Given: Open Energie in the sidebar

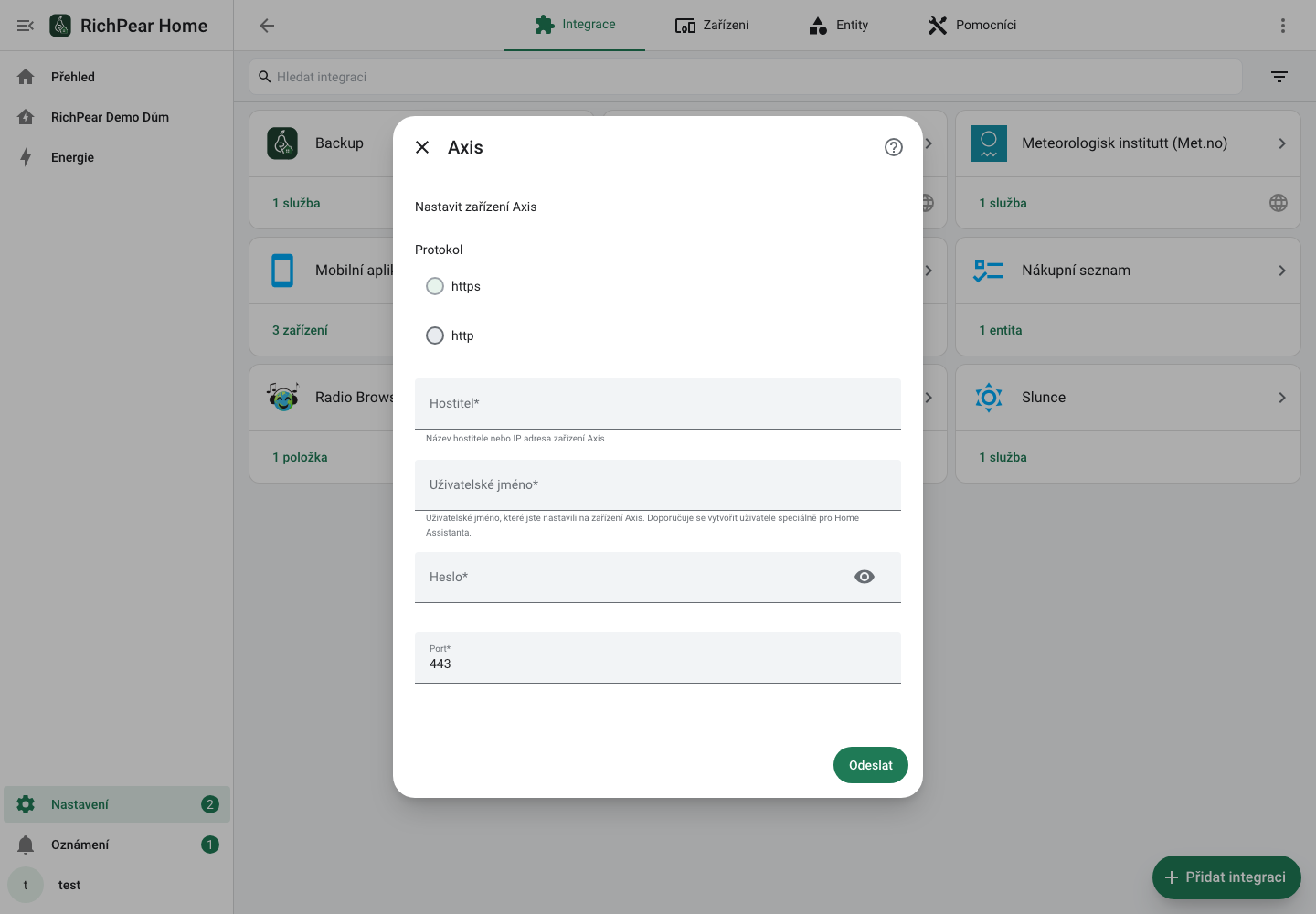Looking at the screenshot, I should point(117,157).
